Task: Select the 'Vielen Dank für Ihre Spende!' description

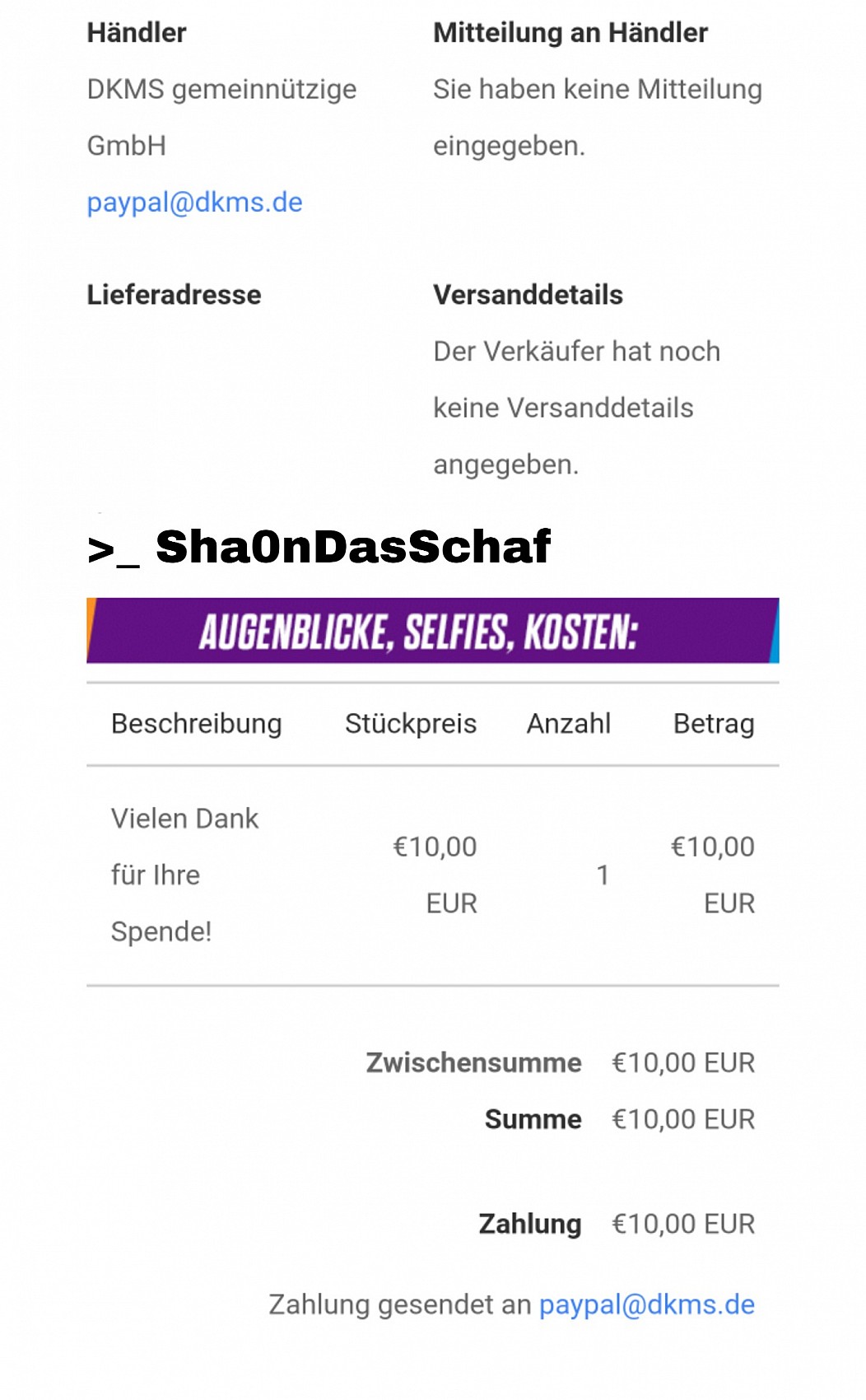Action: point(184,875)
